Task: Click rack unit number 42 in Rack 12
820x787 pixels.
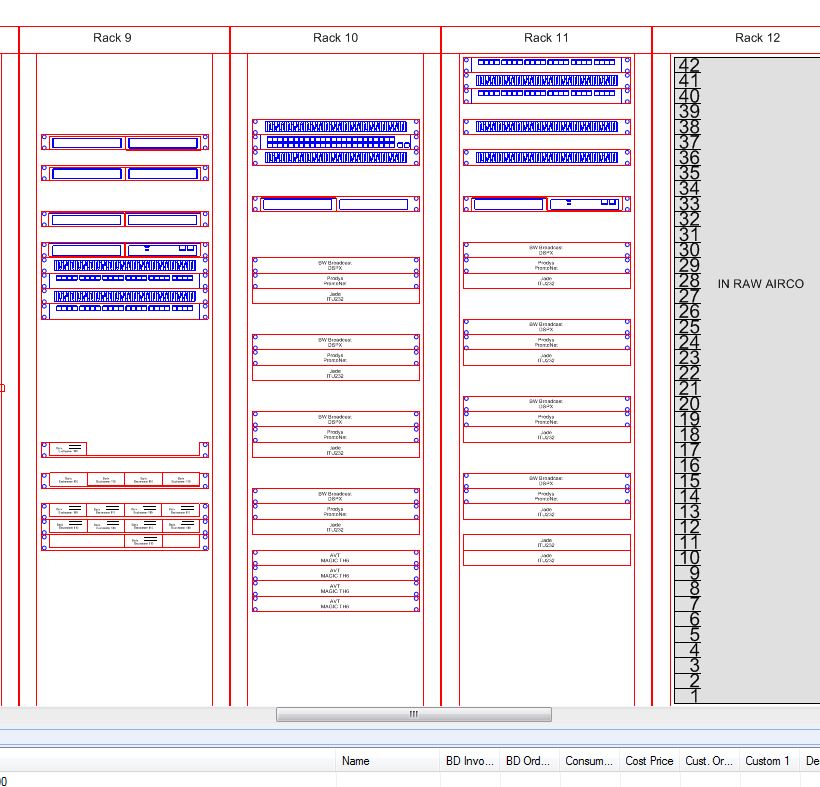Action: click(689, 66)
